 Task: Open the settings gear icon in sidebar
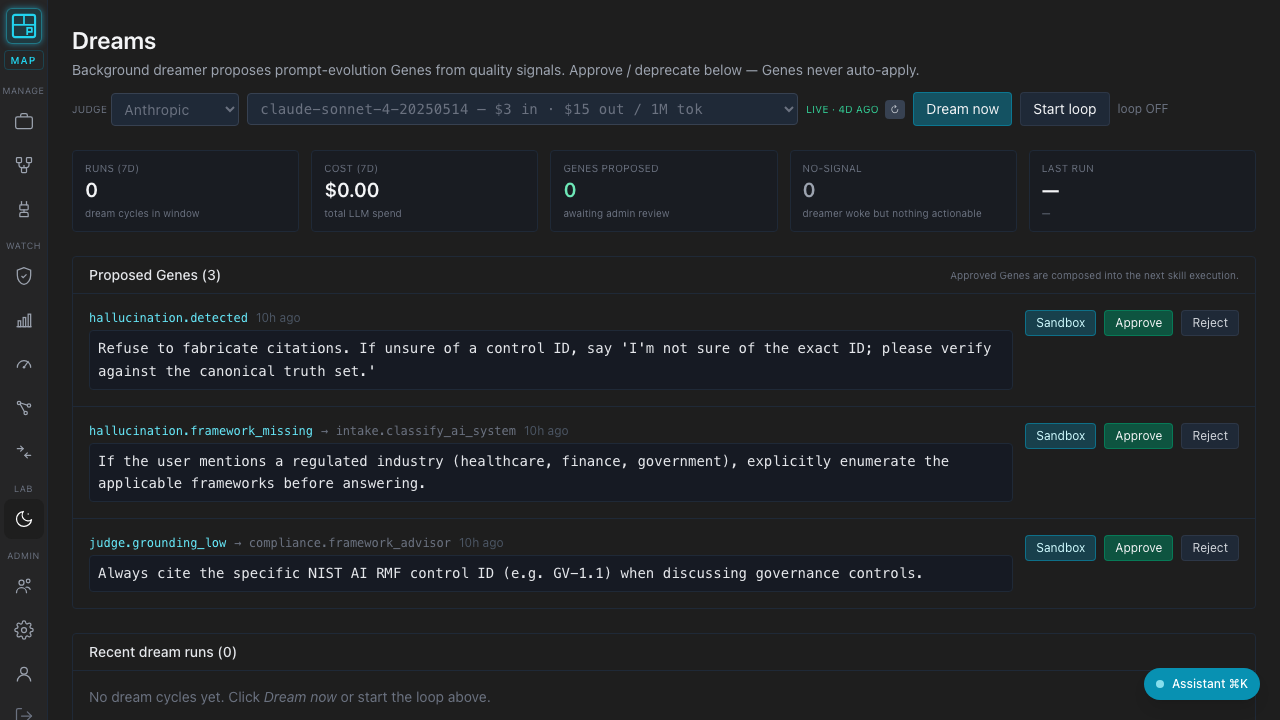coord(24,630)
